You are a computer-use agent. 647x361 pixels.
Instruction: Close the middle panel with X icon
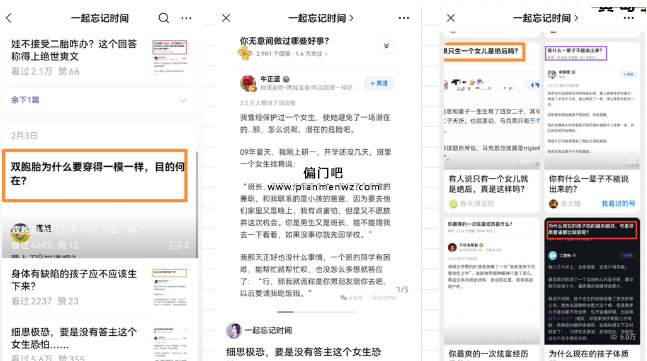click(226, 18)
